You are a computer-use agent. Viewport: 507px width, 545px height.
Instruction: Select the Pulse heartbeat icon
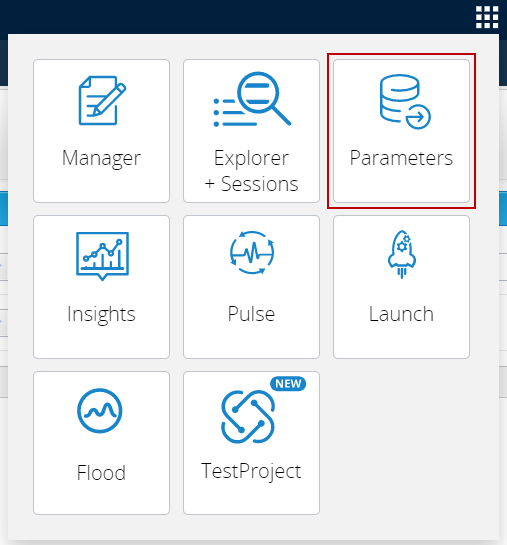[x=252, y=253]
